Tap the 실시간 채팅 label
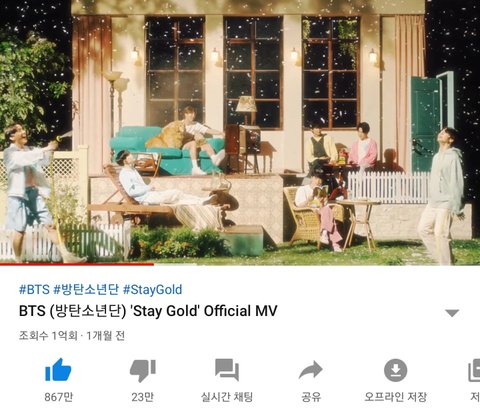Screen dimensions: 480x418 click(x=227, y=397)
